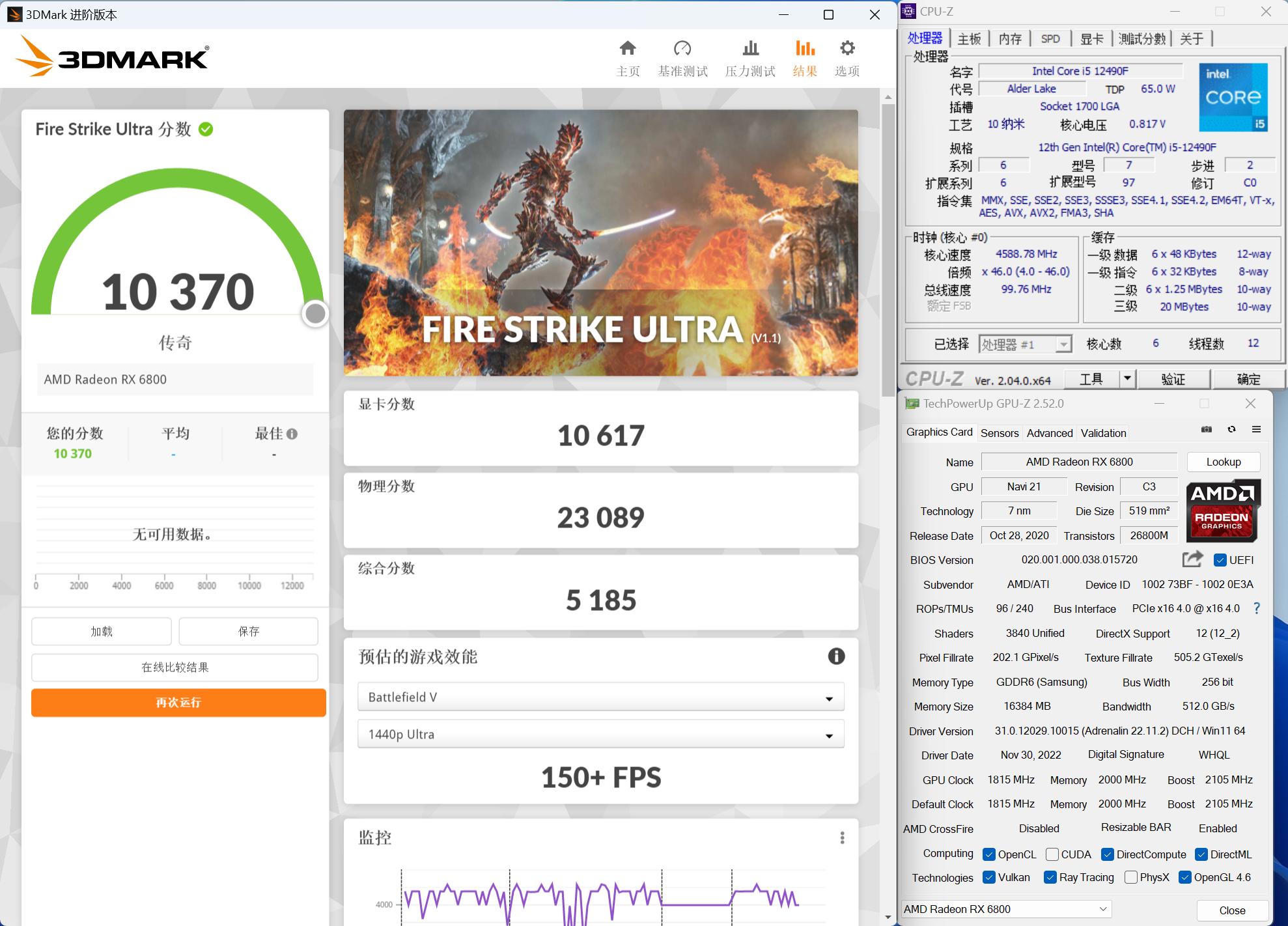Screen dimensions: 1288x926
Task: Open the stress test bar-chart icon
Action: pos(750,49)
